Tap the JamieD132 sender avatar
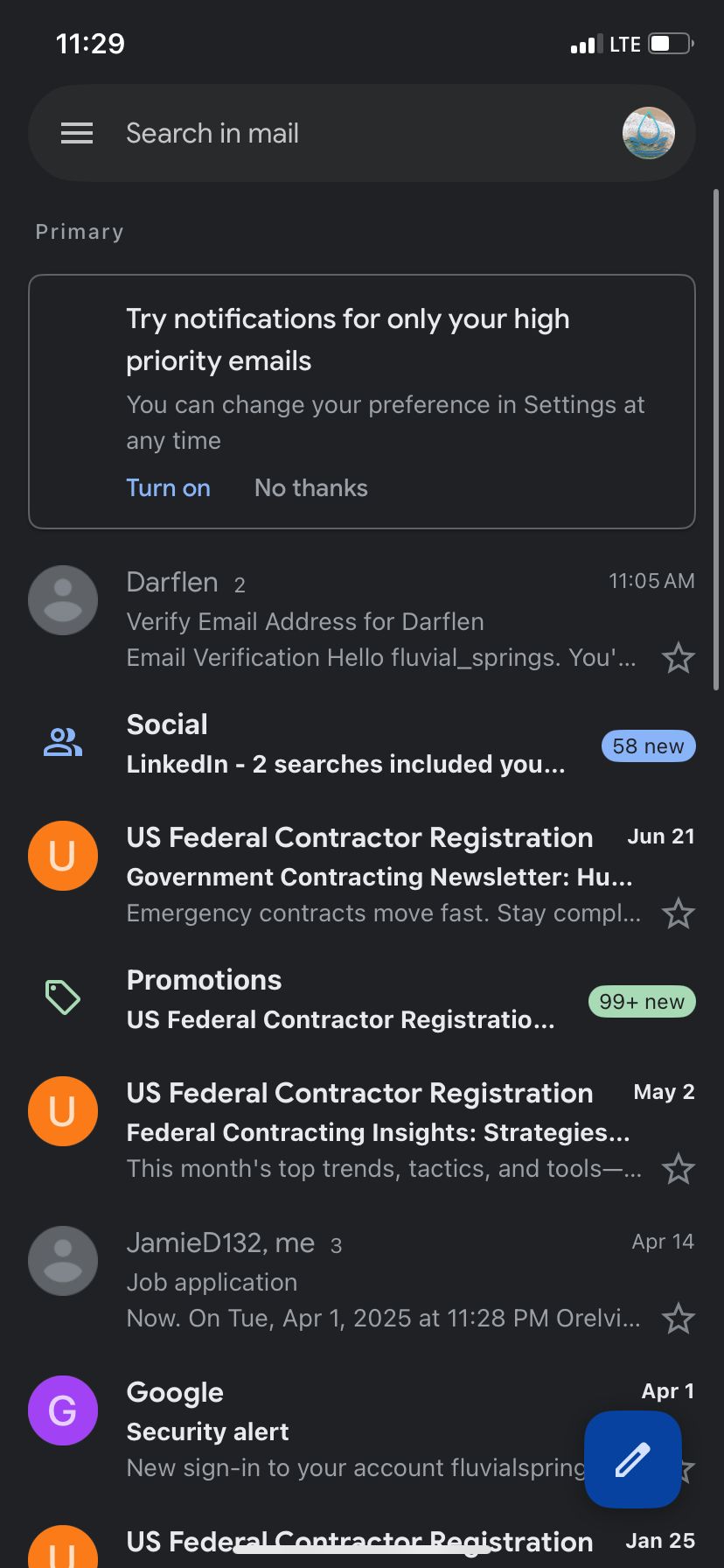724x1568 pixels. coord(63,1261)
